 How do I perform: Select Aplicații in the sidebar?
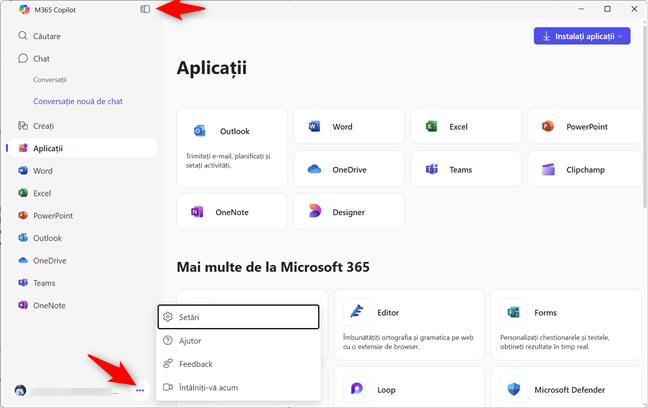click(x=83, y=148)
